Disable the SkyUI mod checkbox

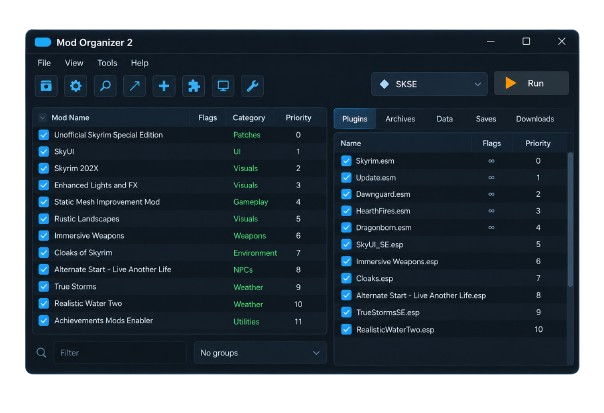(44, 151)
